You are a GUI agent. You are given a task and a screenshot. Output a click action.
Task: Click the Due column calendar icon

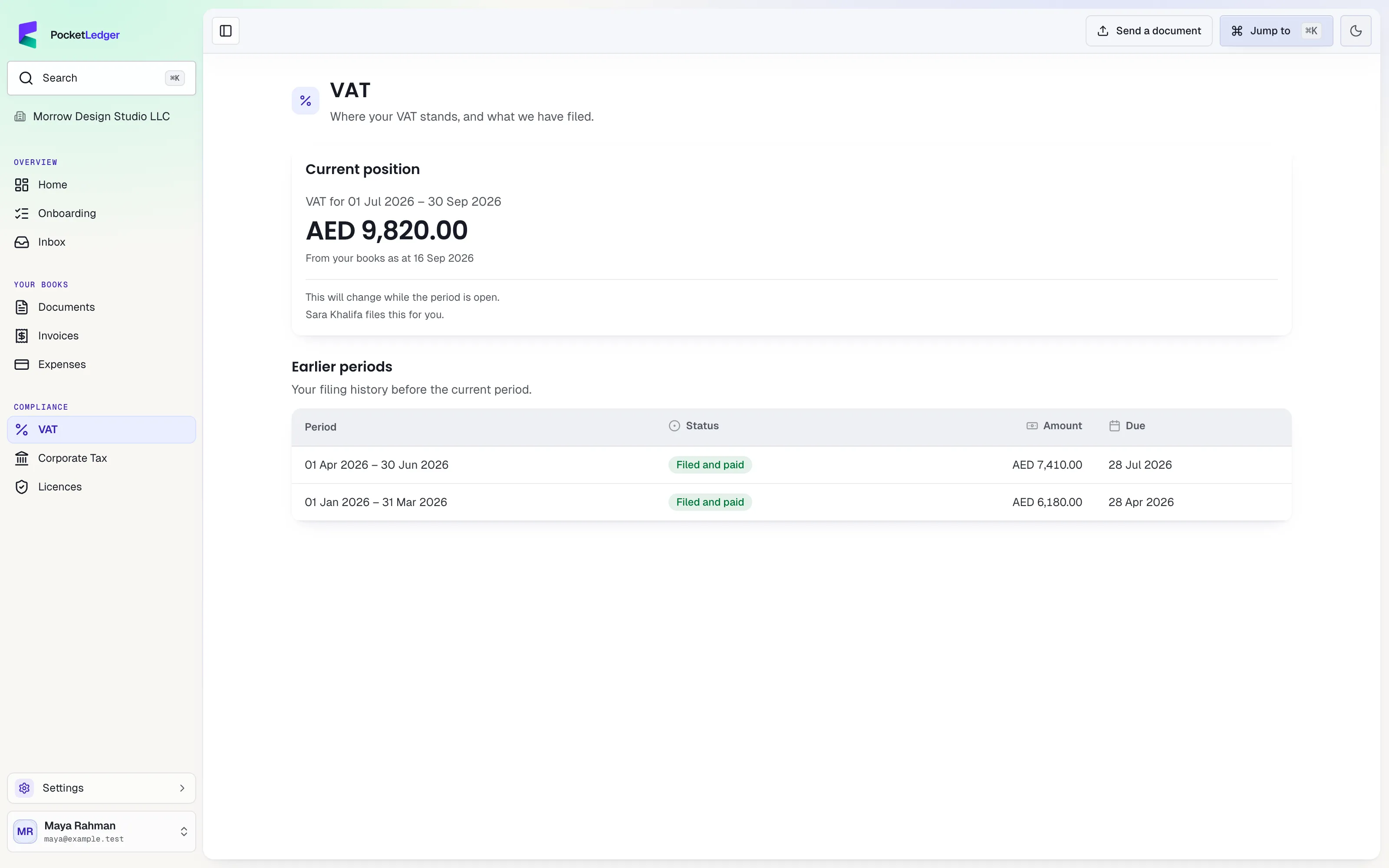coord(1115,426)
